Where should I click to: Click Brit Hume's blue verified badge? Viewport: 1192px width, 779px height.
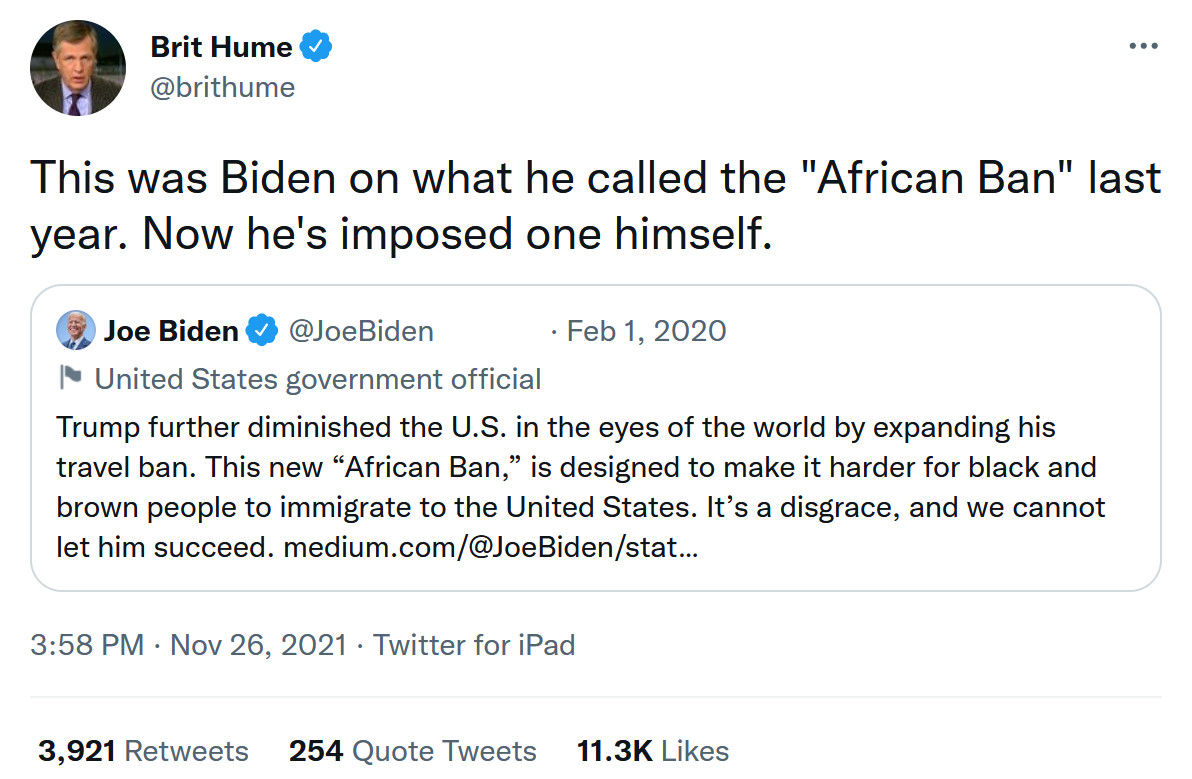[x=318, y=47]
